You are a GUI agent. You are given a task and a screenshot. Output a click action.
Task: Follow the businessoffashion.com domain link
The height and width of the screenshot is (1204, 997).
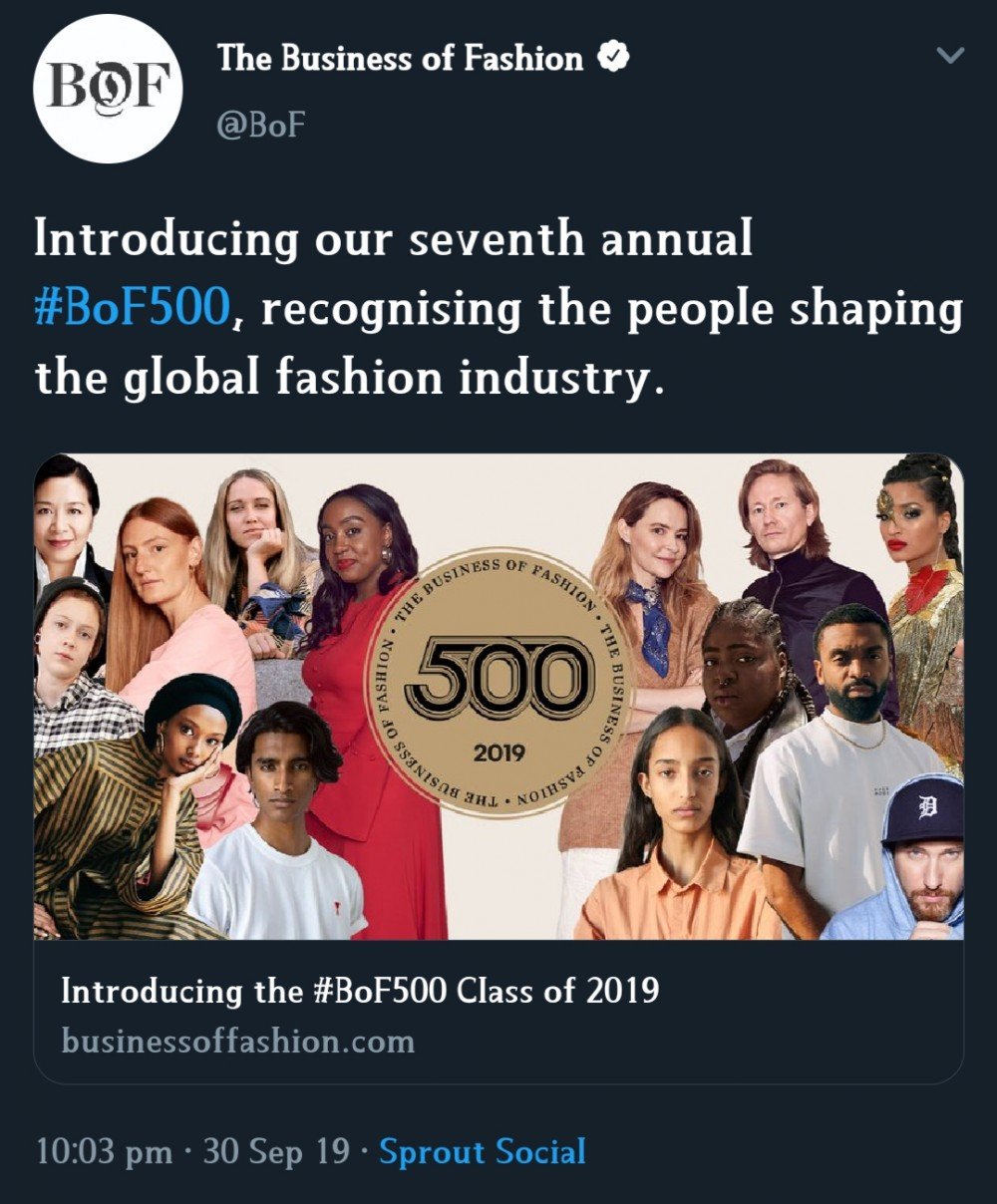click(237, 1042)
